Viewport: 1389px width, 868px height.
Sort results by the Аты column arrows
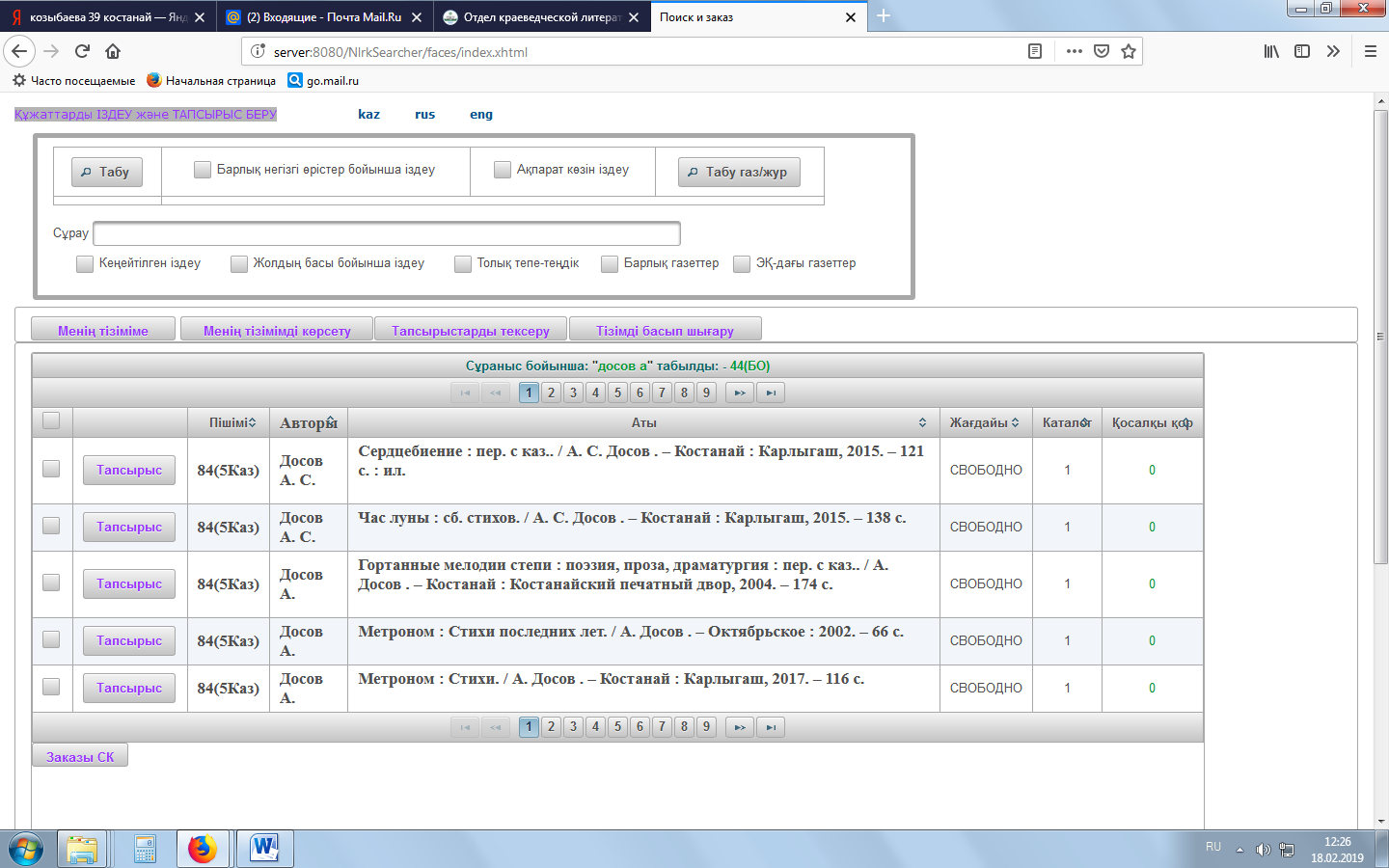[922, 422]
